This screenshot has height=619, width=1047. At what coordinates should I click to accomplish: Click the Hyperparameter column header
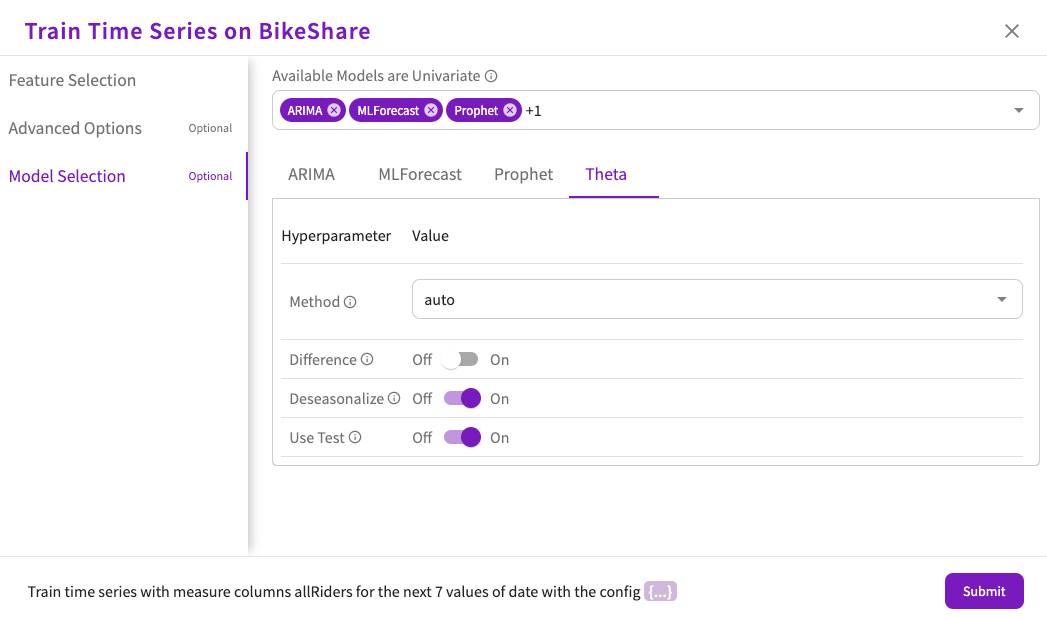(336, 236)
